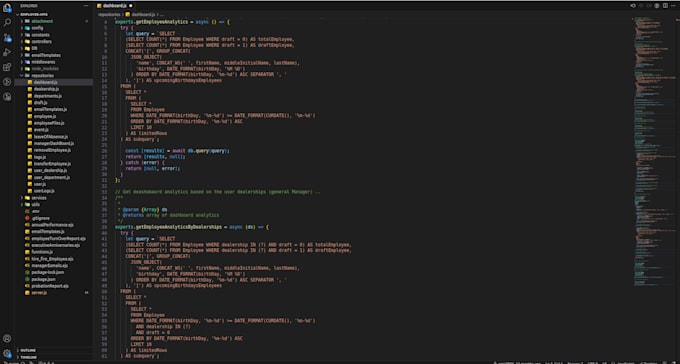
Task: Open the Manage gear icon
Action: coord(7,354)
